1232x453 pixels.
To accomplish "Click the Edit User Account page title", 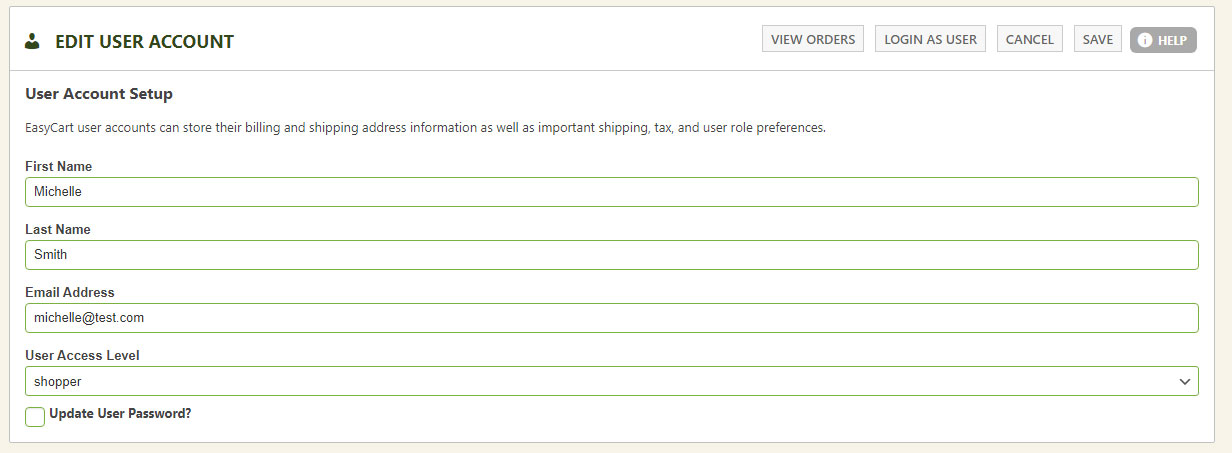I will tap(144, 42).
